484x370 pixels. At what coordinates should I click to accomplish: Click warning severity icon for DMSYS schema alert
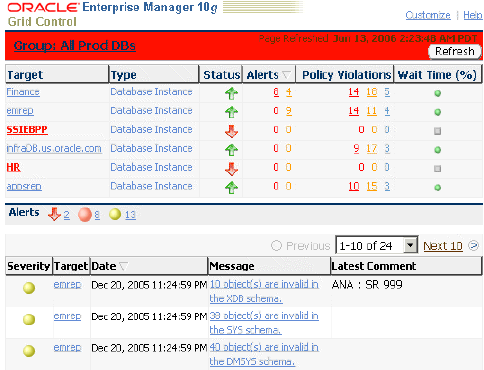click(x=29, y=351)
